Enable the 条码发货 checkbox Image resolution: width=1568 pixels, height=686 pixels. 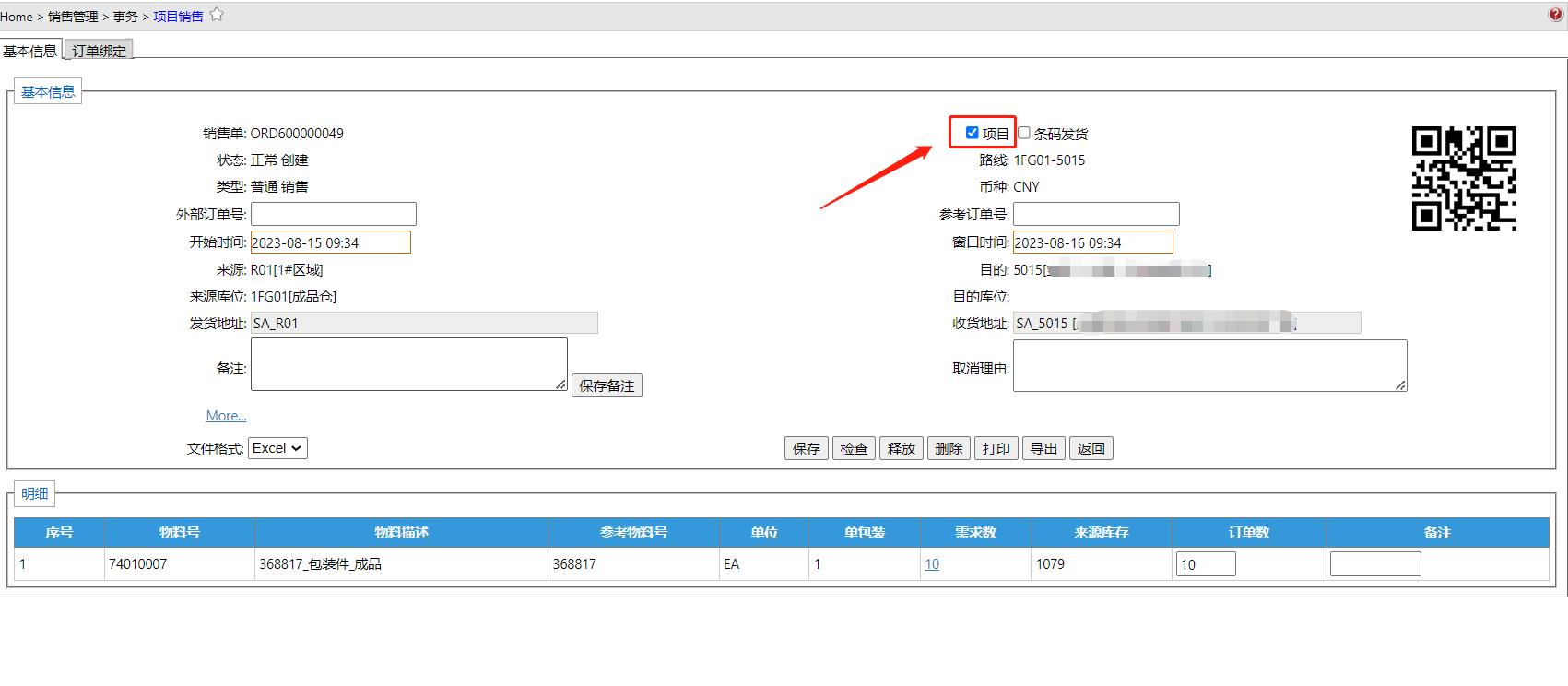click(1023, 133)
